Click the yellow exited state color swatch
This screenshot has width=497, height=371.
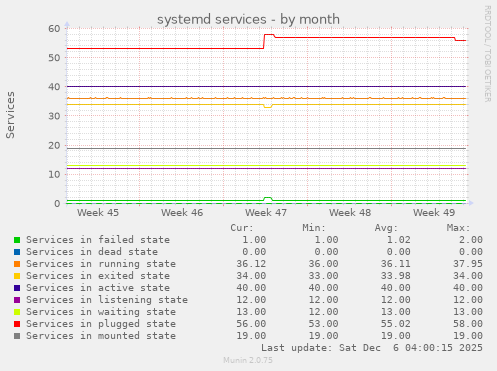click(x=17, y=276)
